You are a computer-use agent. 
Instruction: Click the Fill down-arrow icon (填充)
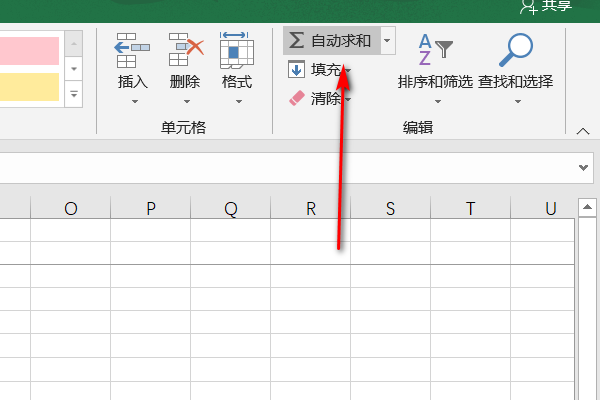tap(296, 69)
